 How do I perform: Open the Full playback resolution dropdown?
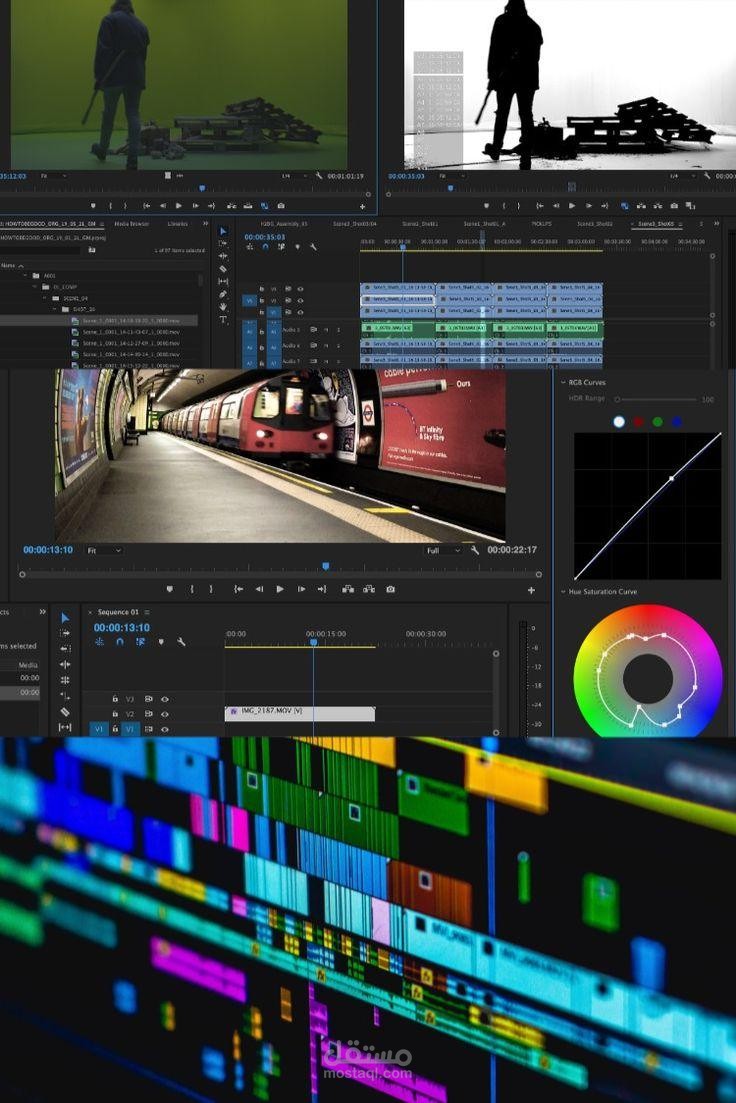(x=443, y=550)
